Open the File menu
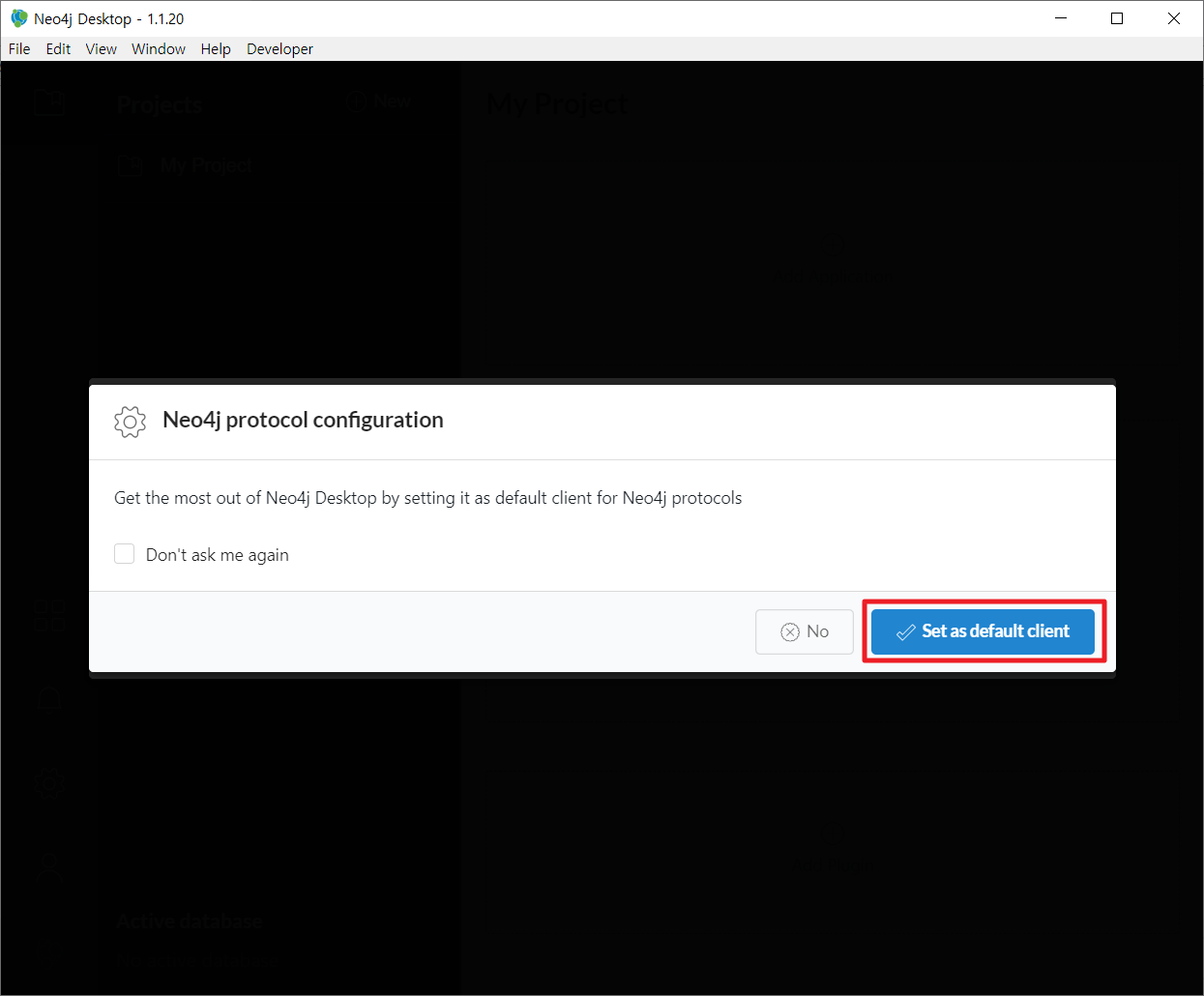The height and width of the screenshot is (996, 1204). coord(19,49)
